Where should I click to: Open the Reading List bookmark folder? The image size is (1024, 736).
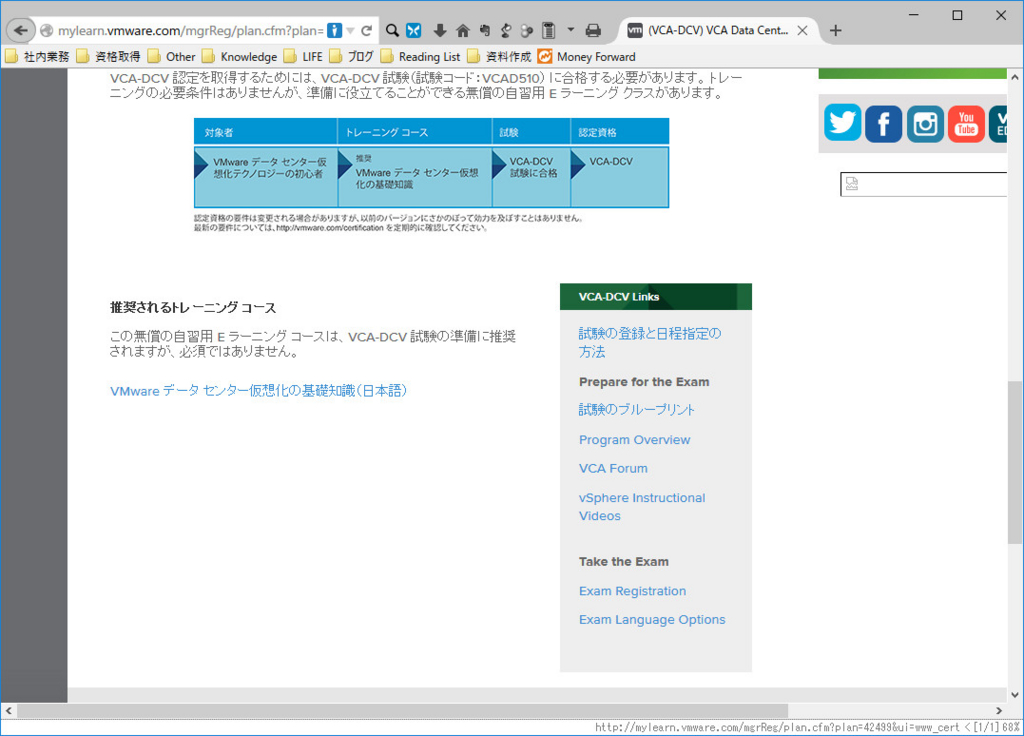(421, 57)
